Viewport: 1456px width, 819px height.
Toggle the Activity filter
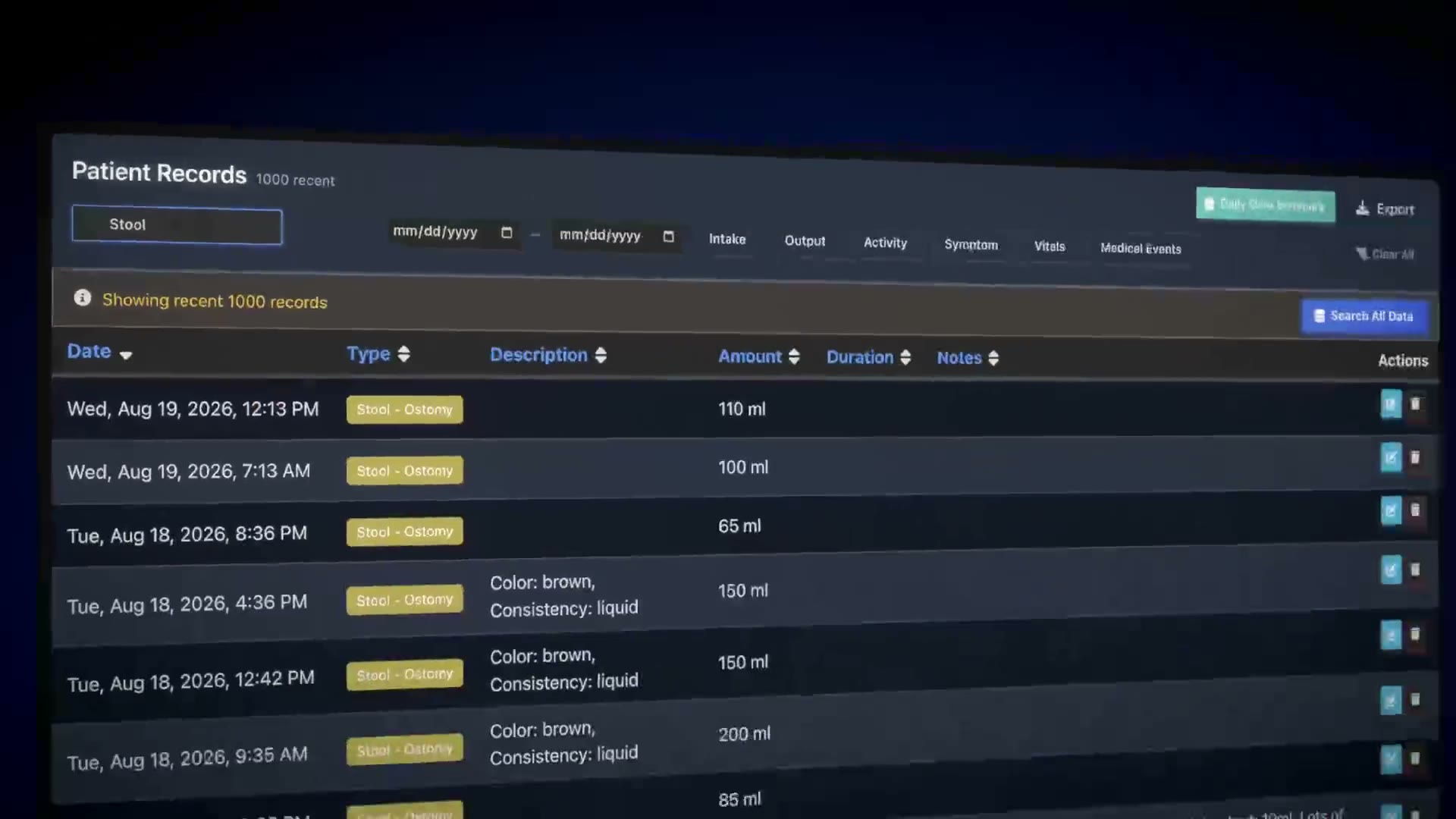pyautogui.click(x=885, y=243)
